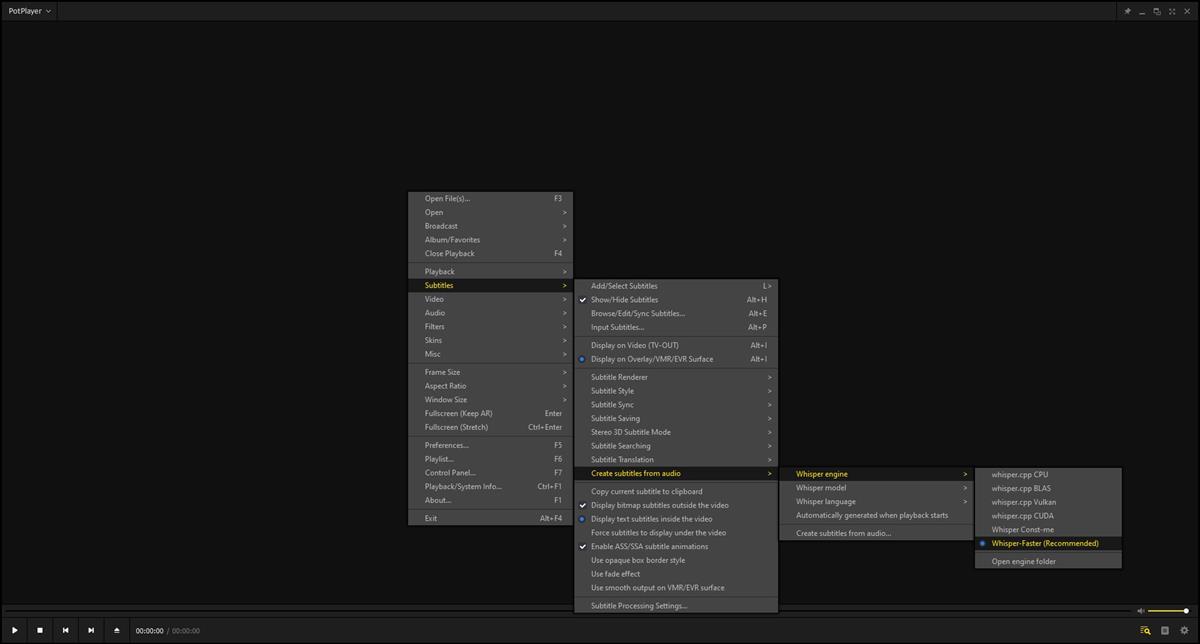Screen dimensions: 1200x644
Task: Select the whisper.cpp CUDA engine option
Action: pos(1022,516)
